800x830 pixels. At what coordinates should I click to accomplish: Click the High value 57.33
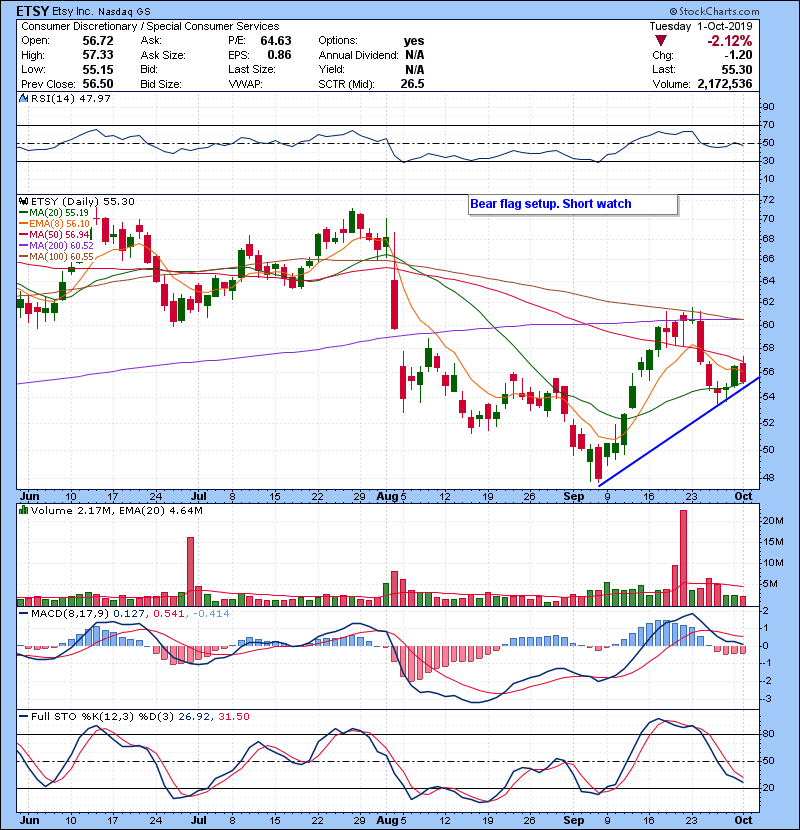(x=98, y=55)
